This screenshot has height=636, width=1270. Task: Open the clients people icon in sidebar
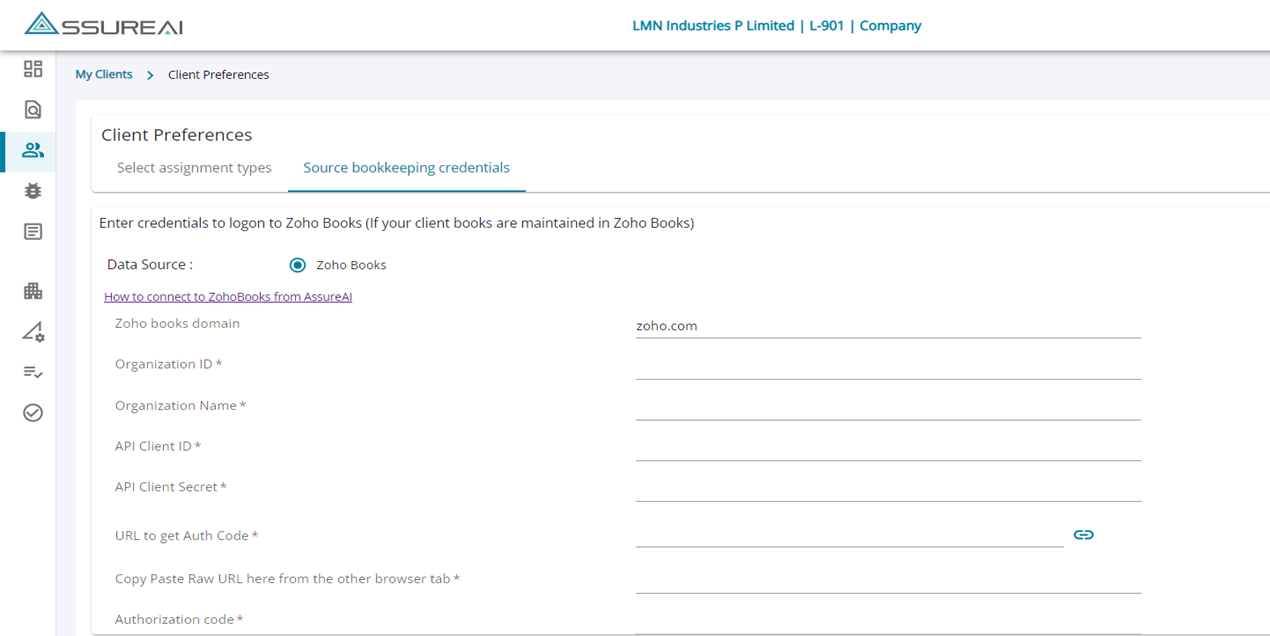pos(33,151)
